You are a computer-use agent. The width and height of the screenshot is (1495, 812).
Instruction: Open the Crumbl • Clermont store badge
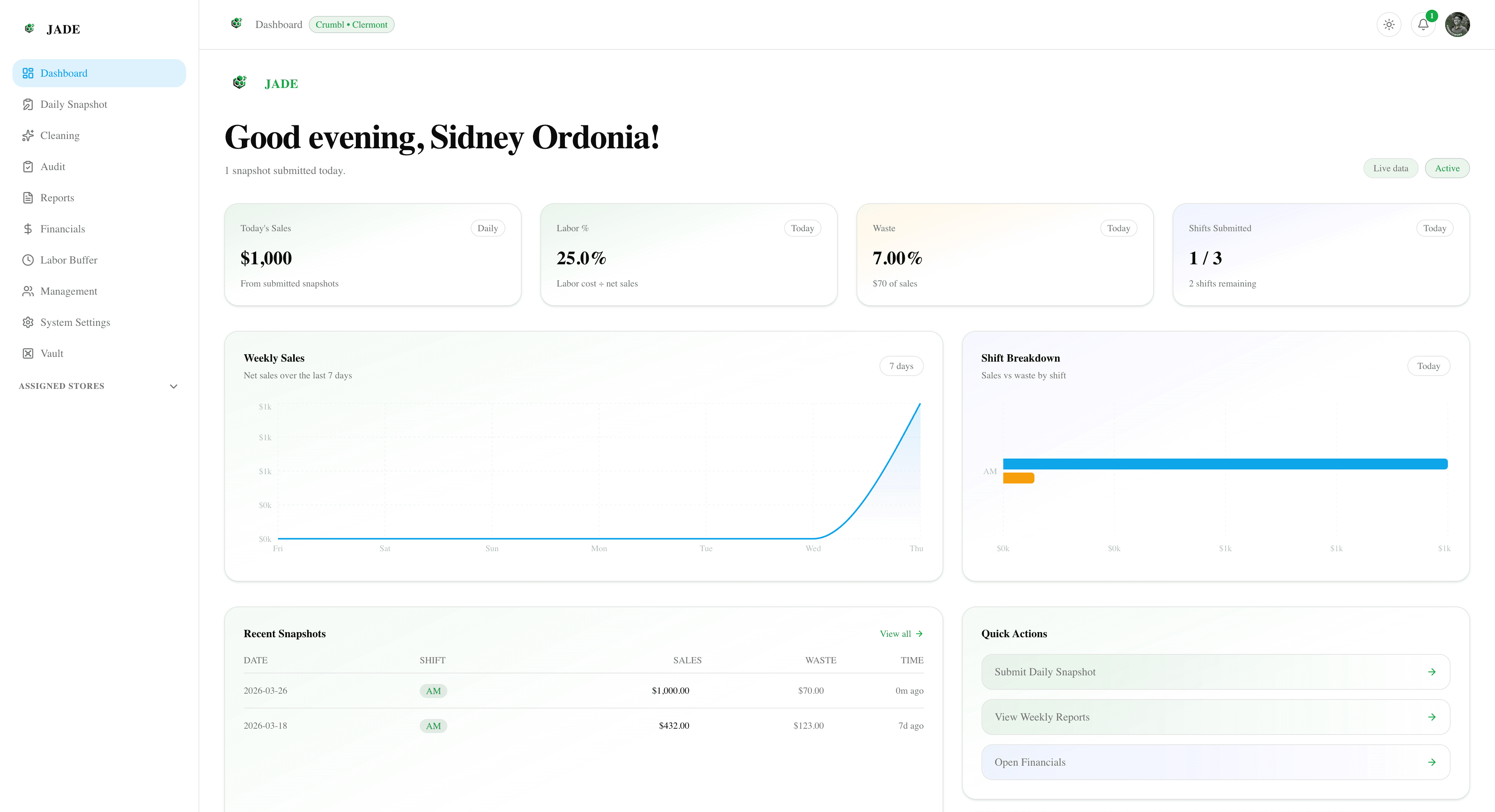point(352,25)
